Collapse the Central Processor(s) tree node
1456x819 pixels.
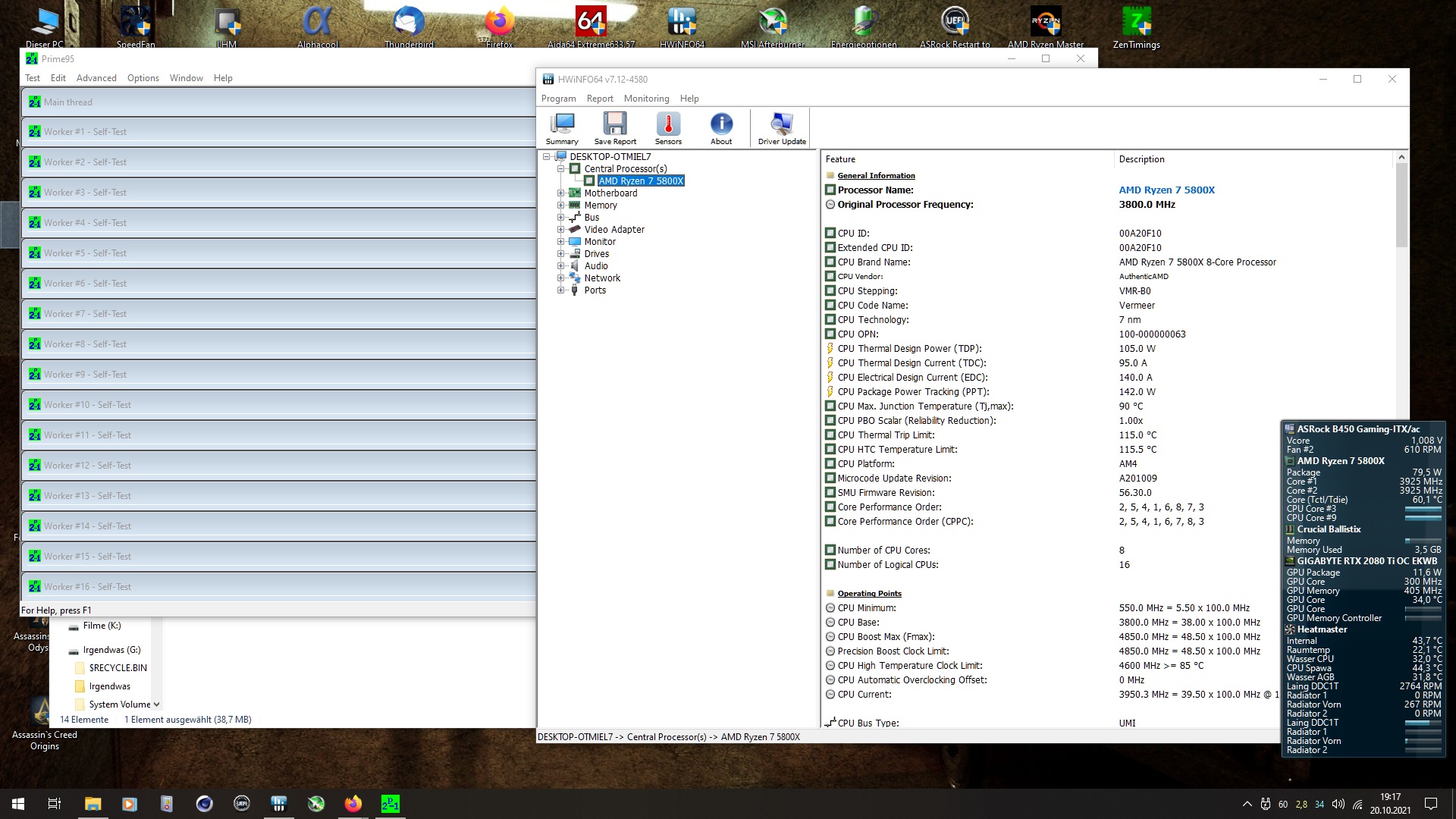tap(561, 169)
